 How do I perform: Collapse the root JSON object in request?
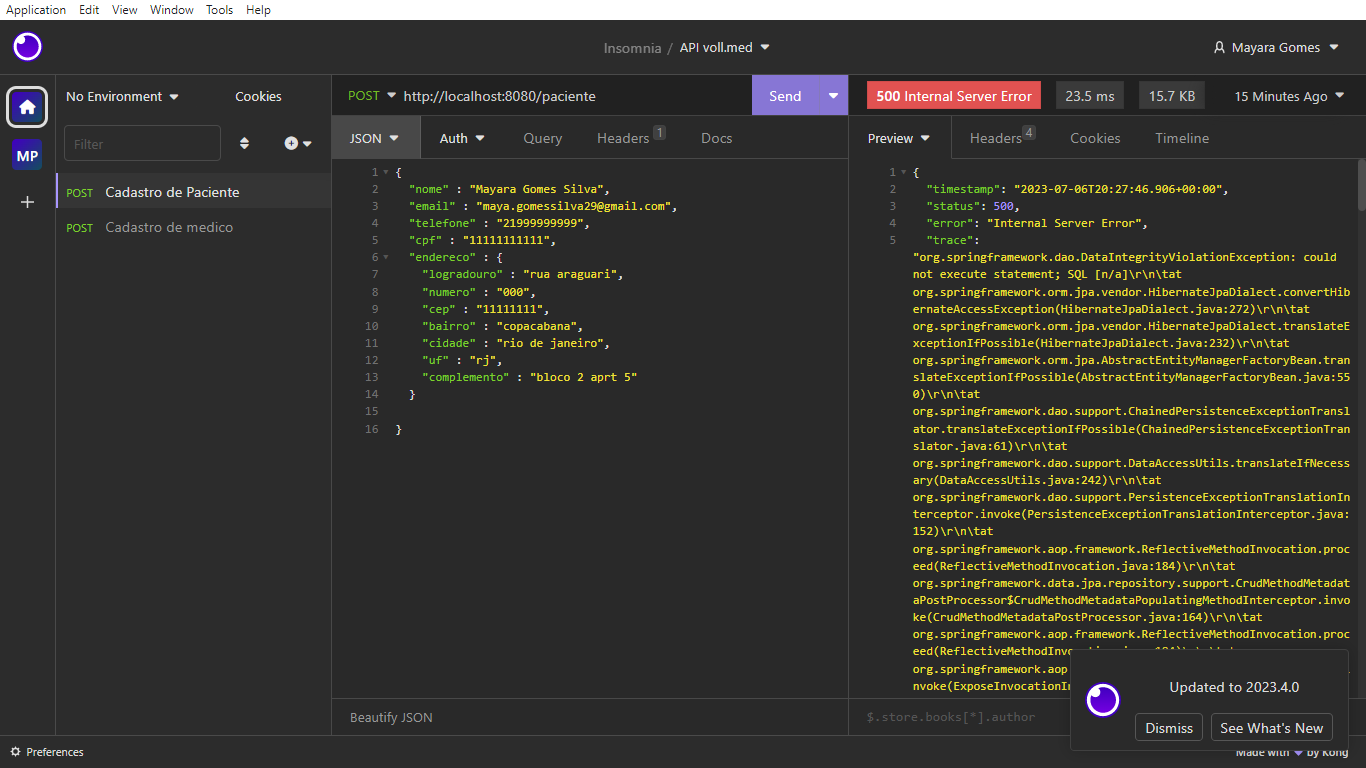coord(386,173)
